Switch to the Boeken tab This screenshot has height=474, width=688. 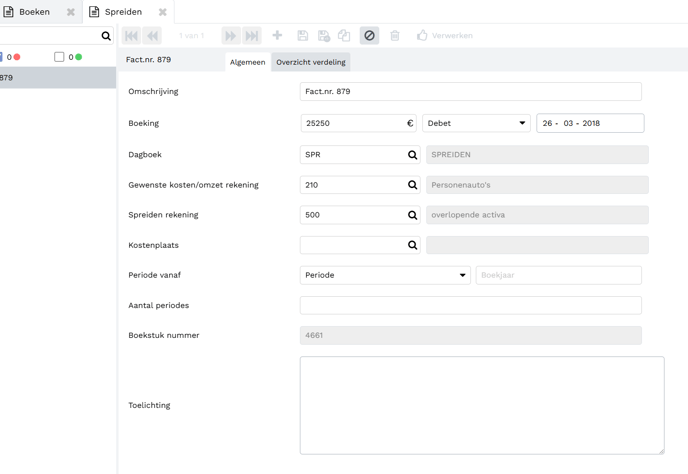(x=34, y=12)
